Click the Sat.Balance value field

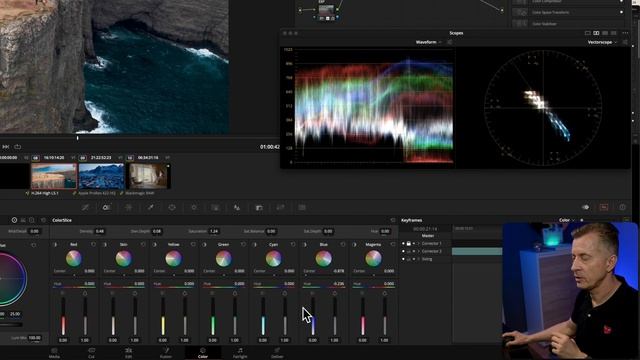tap(271, 231)
